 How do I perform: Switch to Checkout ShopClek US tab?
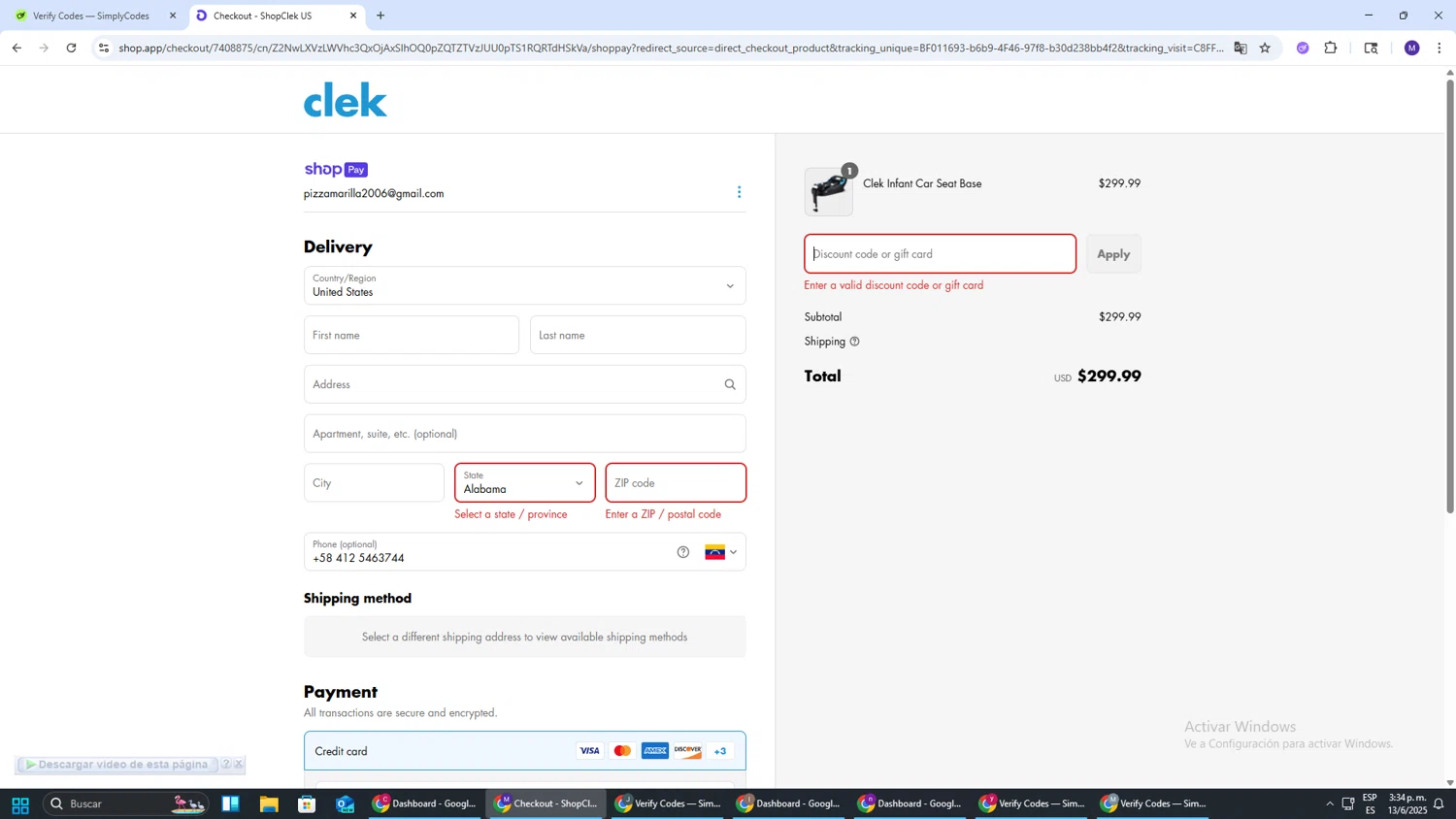[276, 16]
